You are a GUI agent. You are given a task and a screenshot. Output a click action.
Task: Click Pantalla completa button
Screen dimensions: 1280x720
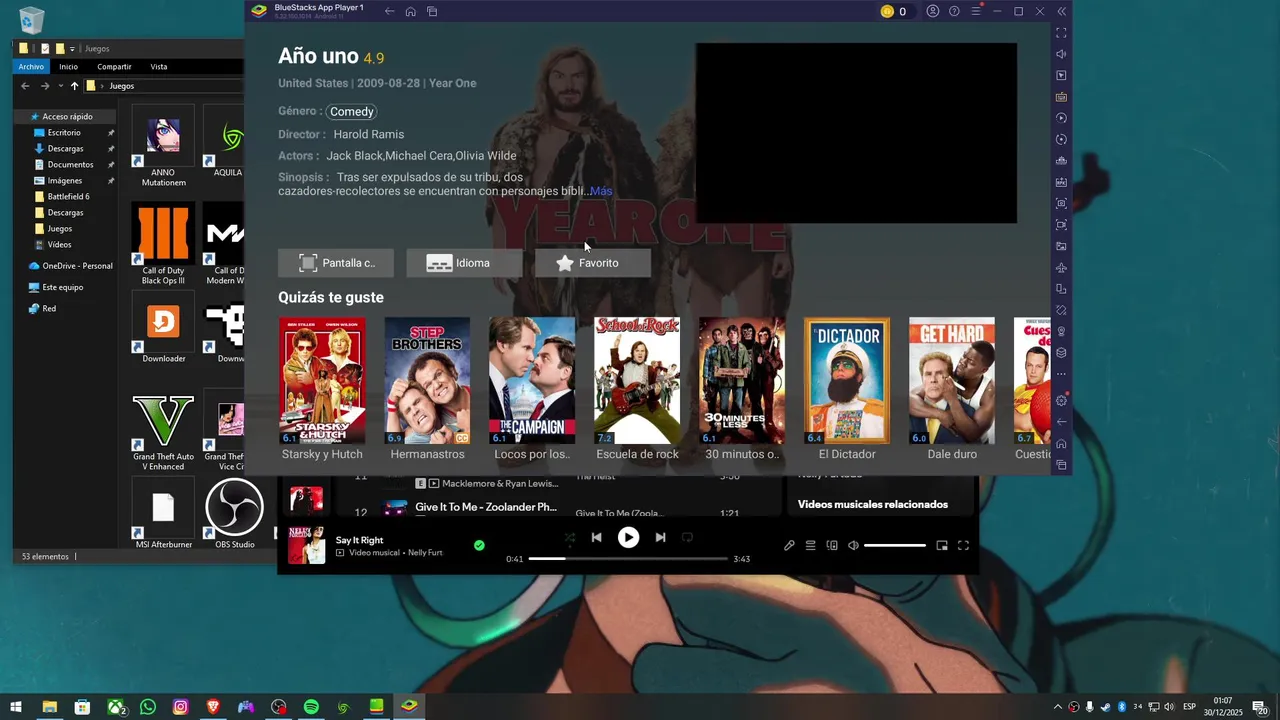tap(336, 263)
